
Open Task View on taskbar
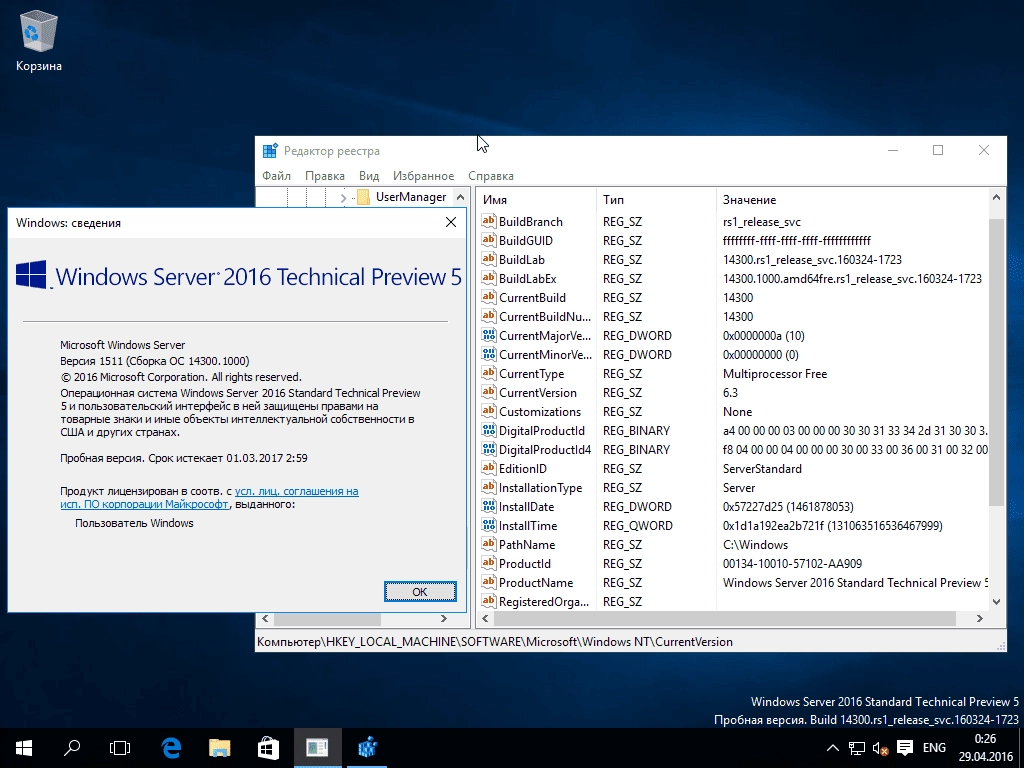pyautogui.click(x=120, y=748)
